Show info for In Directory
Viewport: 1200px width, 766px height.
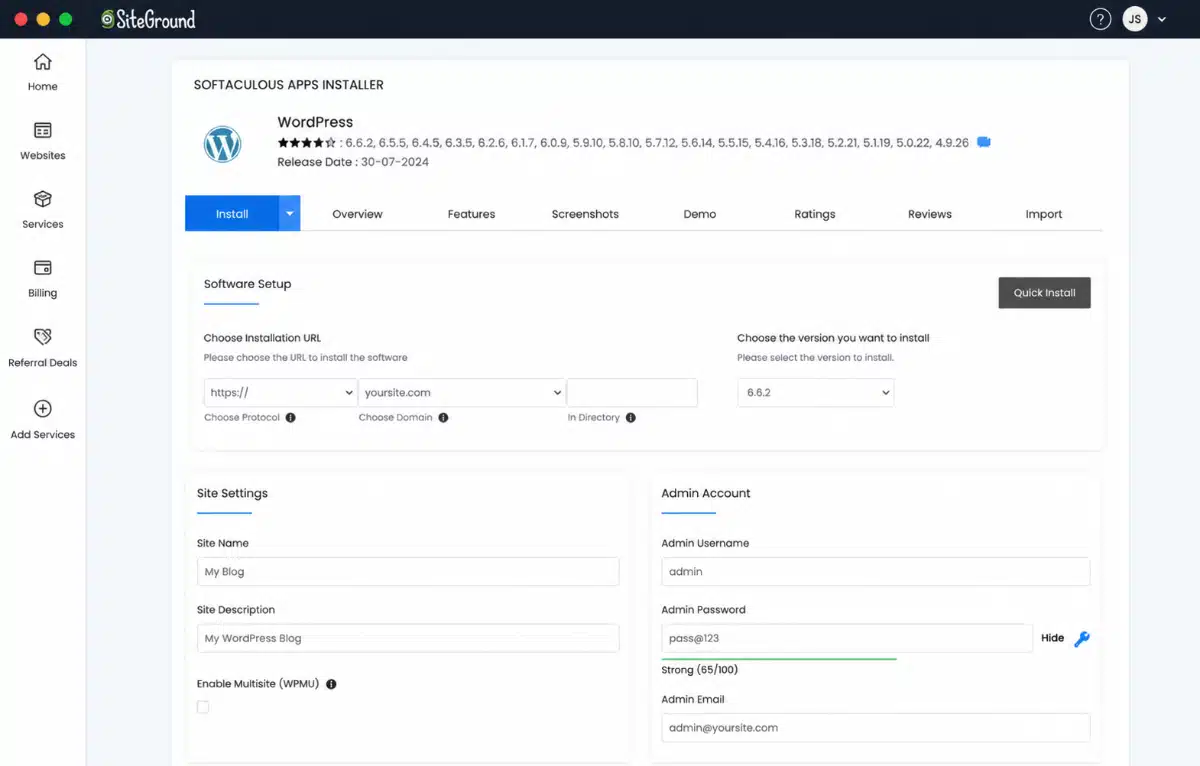(x=631, y=418)
